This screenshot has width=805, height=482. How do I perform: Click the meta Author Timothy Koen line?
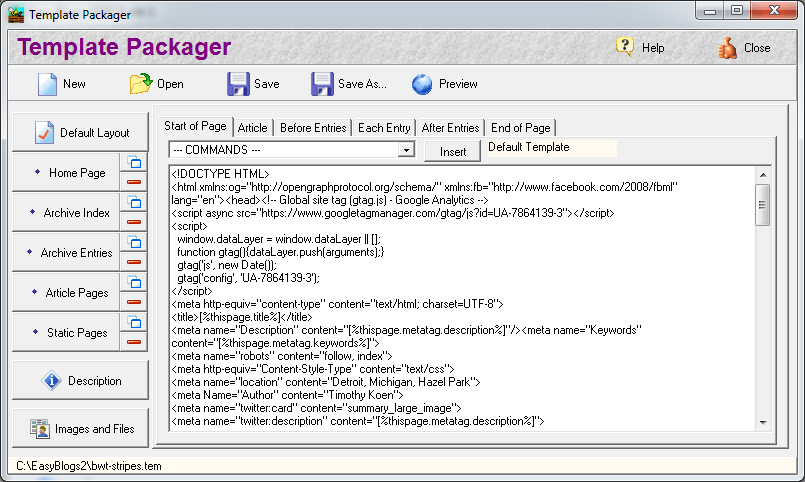[x=288, y=395]
